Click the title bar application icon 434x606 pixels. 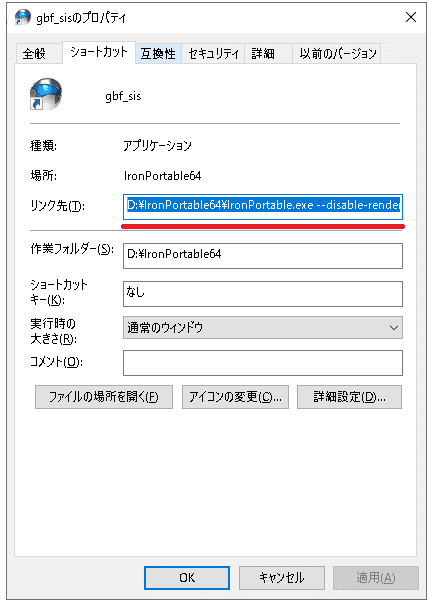[22, 17]
